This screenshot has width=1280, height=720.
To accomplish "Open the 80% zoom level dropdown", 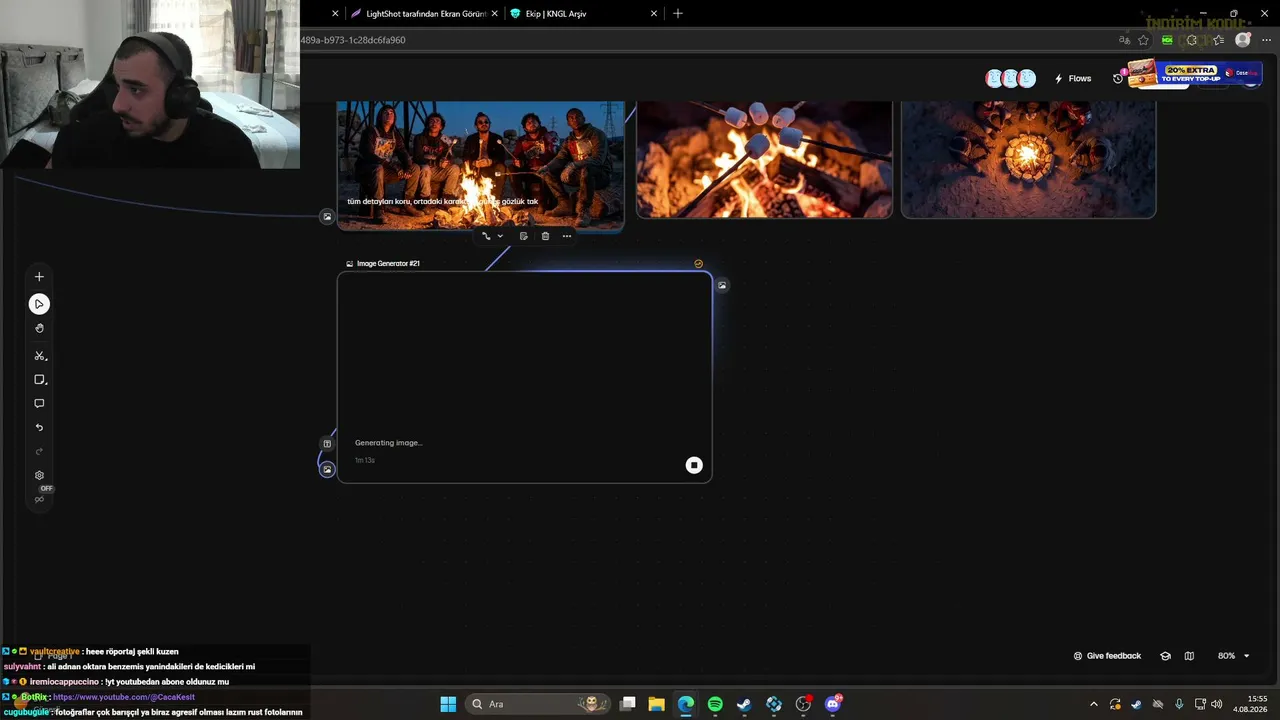I will 1233,656.
